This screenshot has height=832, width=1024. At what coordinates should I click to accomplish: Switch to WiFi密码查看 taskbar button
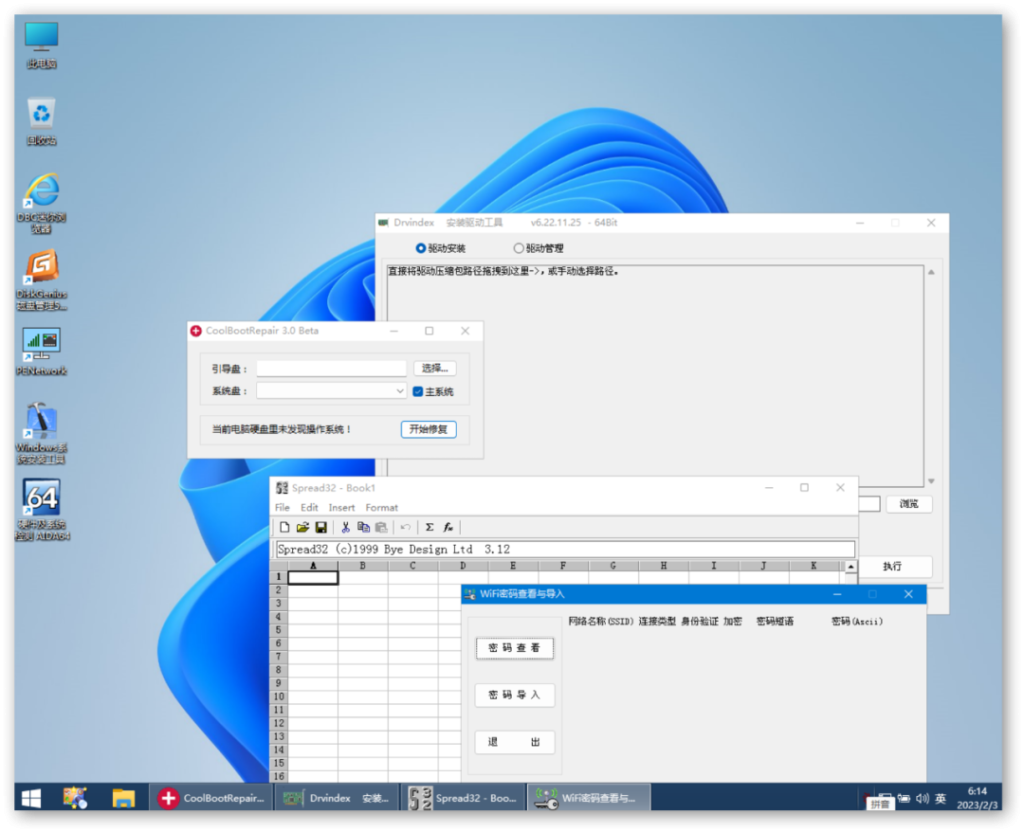pyautogui.click(x=588, y=797)
